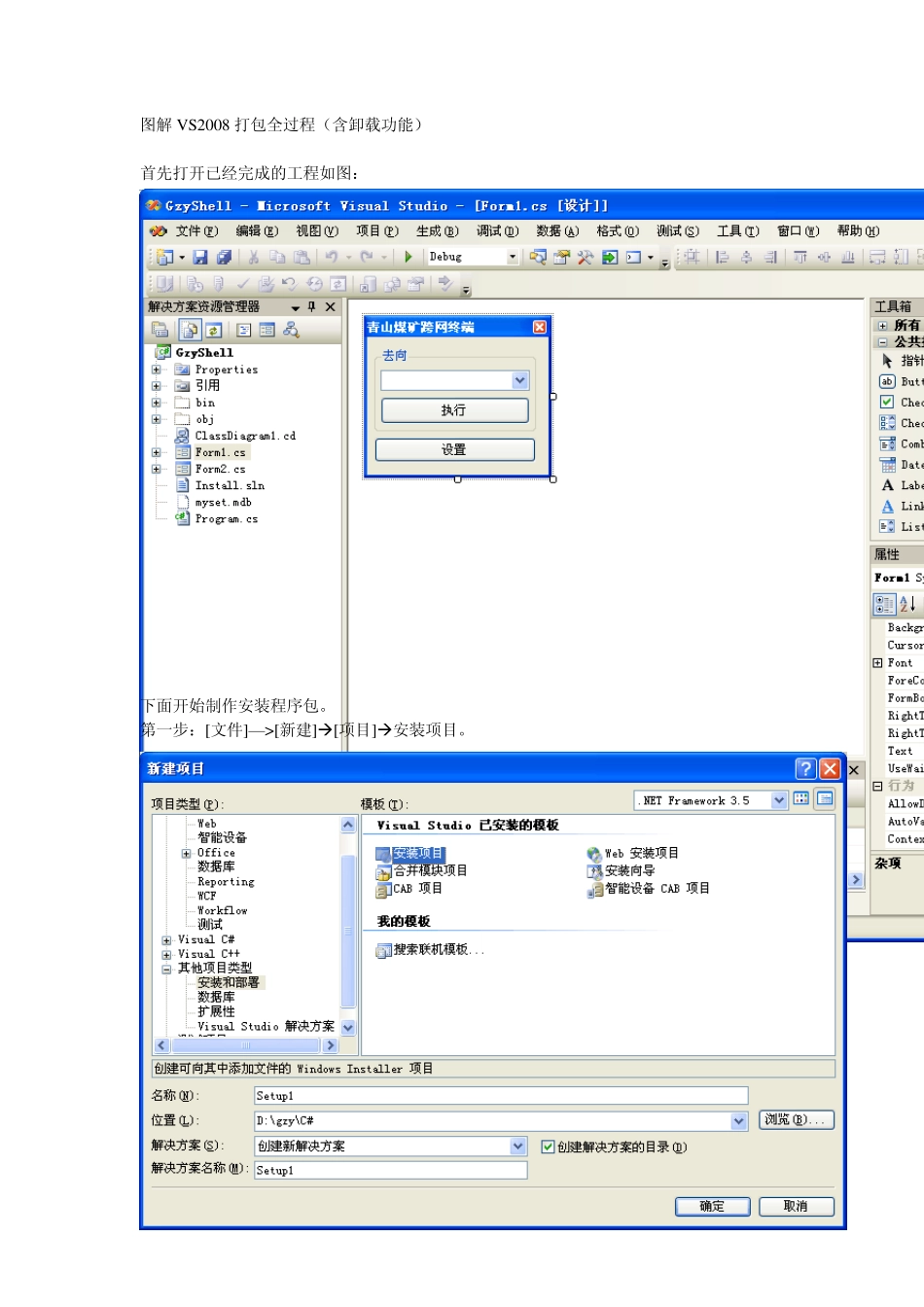Pin the Solution Explorer panel
The image size is (924, 1307).
[x=312, y=306]
